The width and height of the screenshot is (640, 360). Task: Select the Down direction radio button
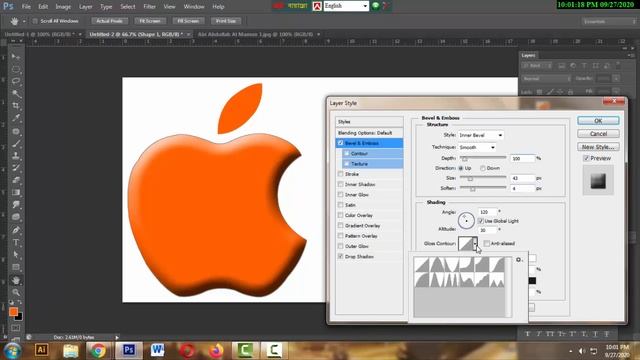pos(483,168)
